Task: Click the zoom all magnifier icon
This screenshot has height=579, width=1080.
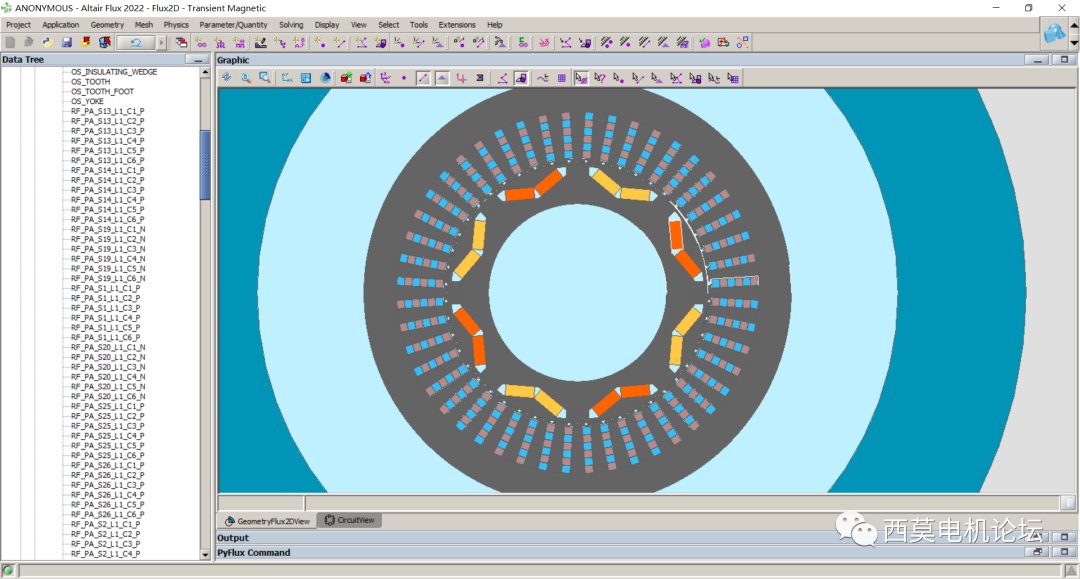Action: (245, 77)
